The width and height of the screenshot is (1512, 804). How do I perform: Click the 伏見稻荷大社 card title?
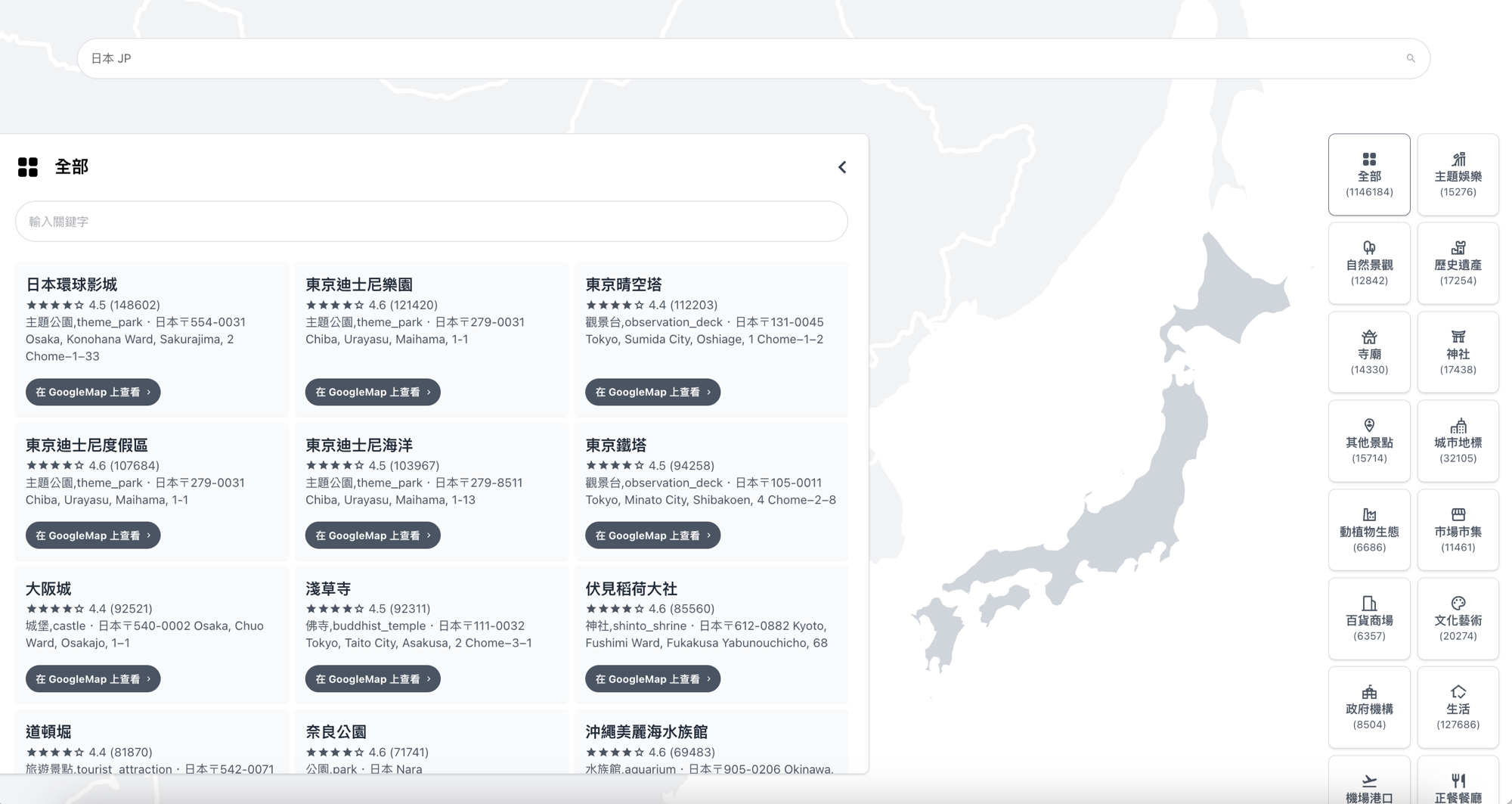coord(631,588)
